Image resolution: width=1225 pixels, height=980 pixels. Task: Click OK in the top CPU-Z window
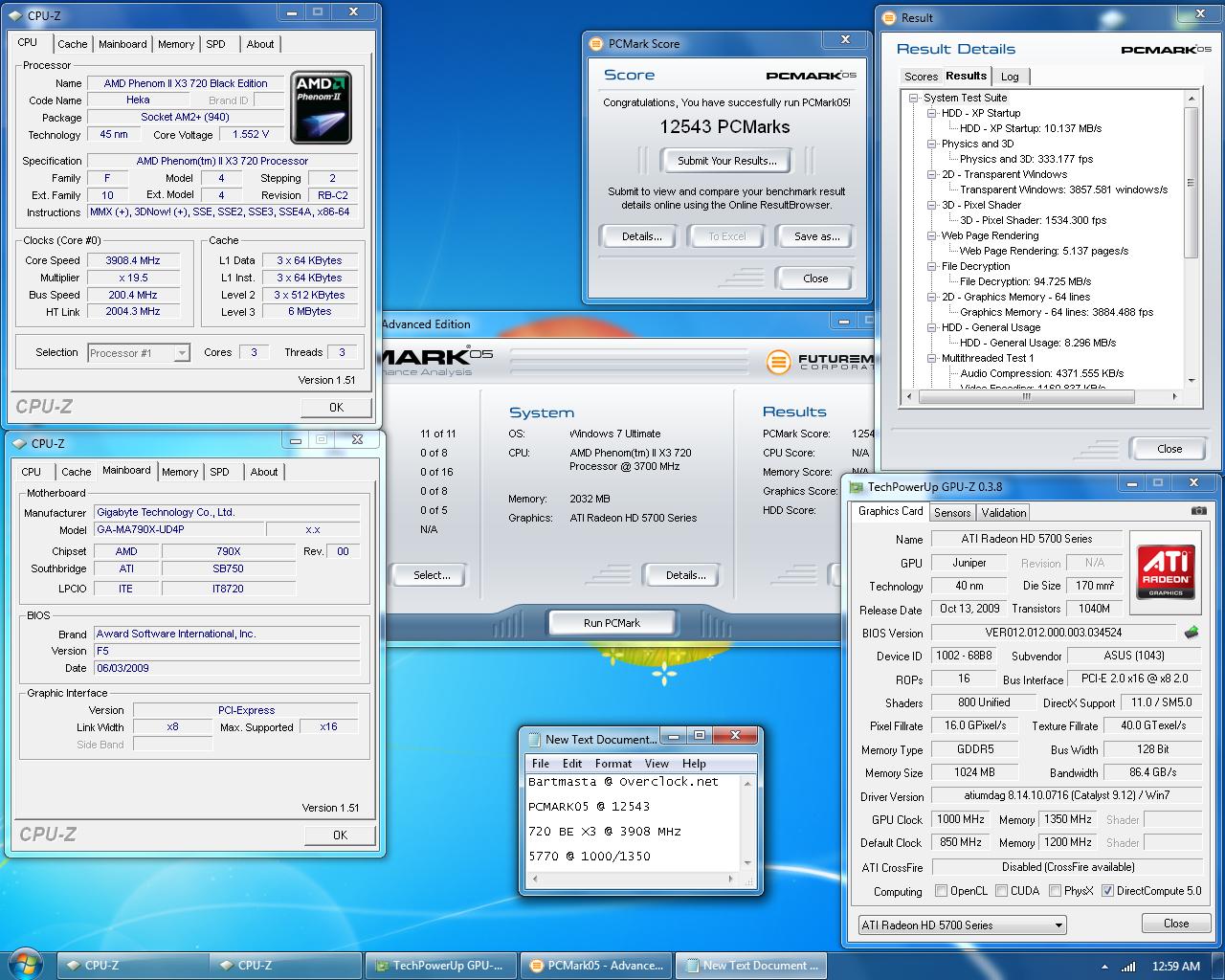[x=336, y=408]
